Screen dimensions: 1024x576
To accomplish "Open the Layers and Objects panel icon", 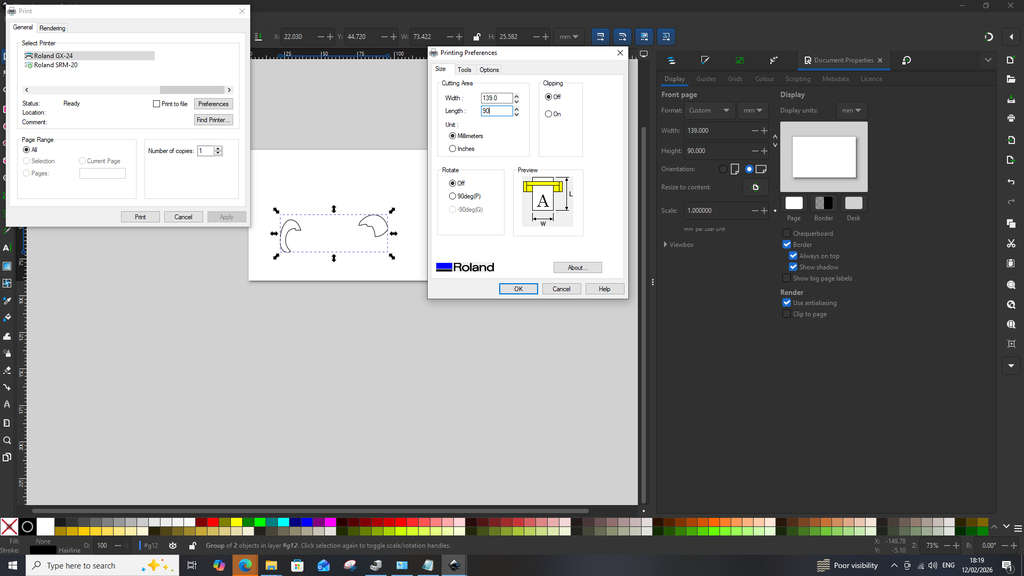I will [671, 60].
